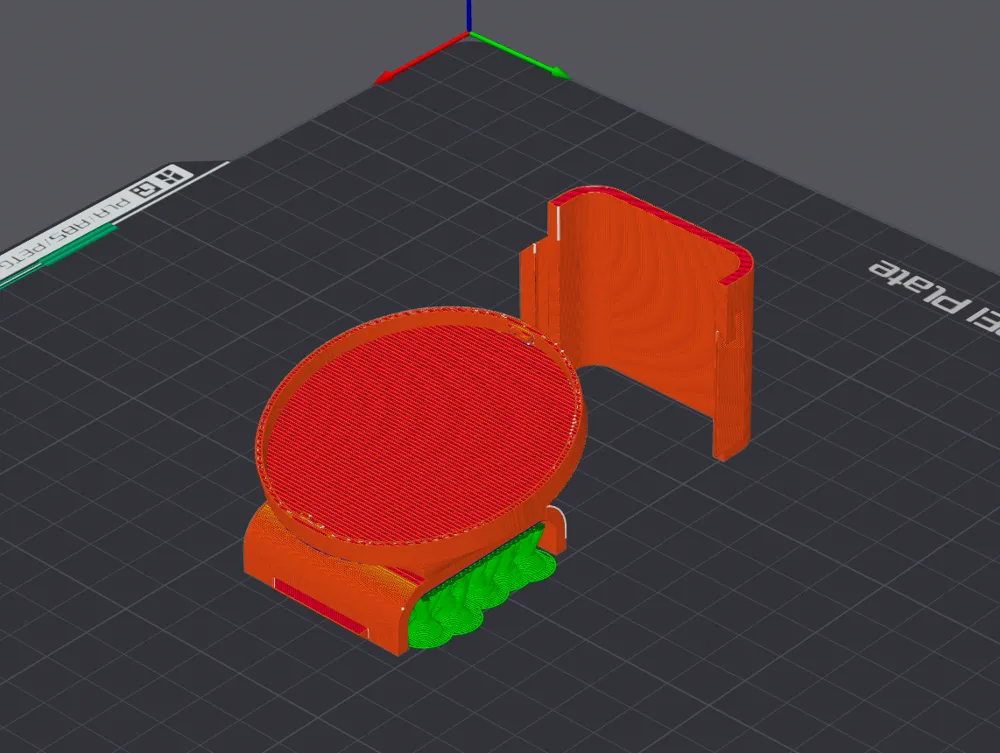
Task: Click the blue Z-axis line
Action: 469,14
